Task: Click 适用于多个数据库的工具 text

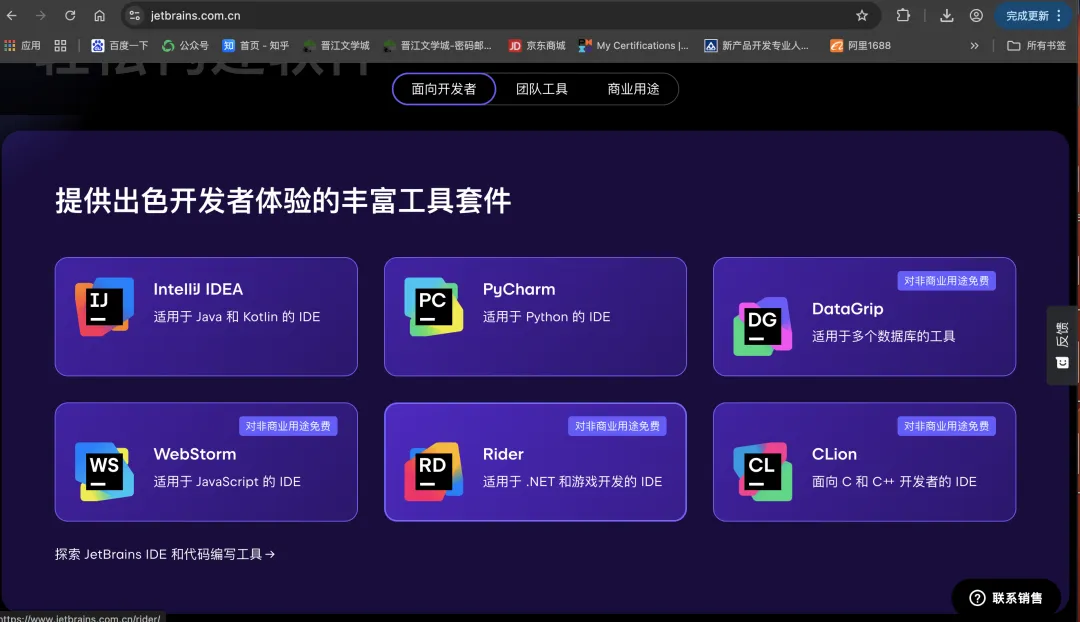Action: 883,336
